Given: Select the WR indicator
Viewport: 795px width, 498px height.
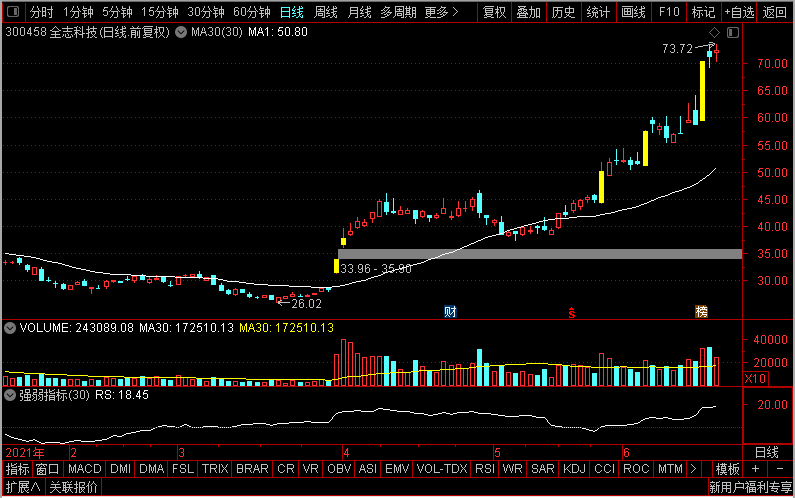Looking at the screenshot, I should pos(512,469).
